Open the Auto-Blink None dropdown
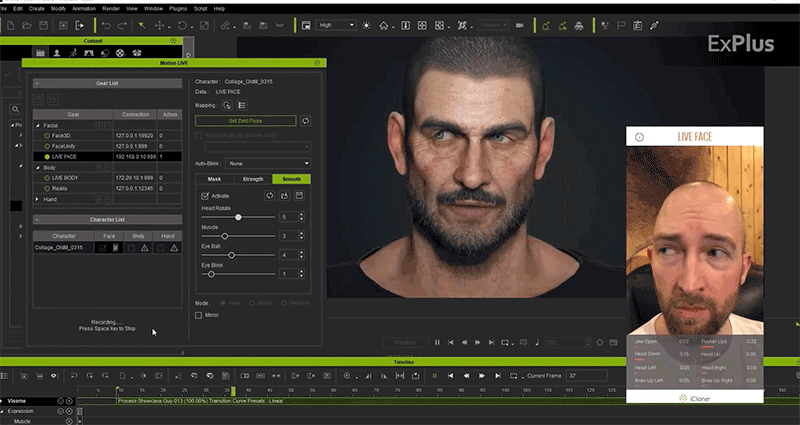The image size is (800, 425). point(268,163)
